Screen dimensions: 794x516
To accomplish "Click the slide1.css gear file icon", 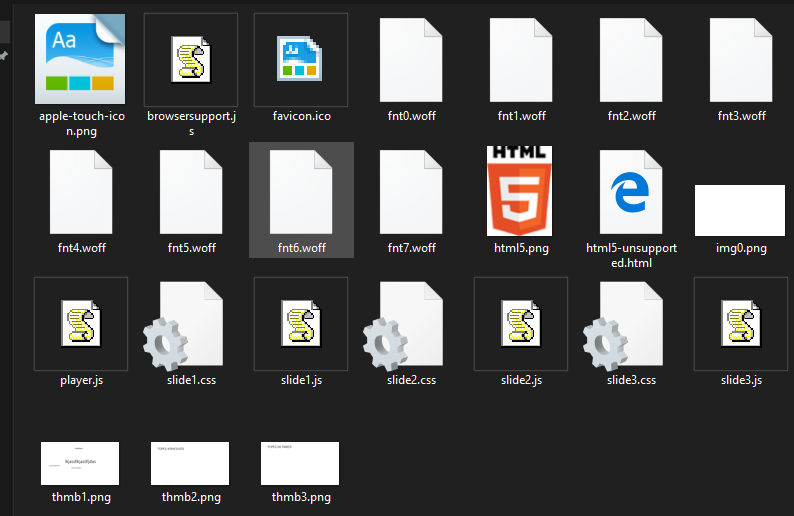I will click(x=183, y=326).
